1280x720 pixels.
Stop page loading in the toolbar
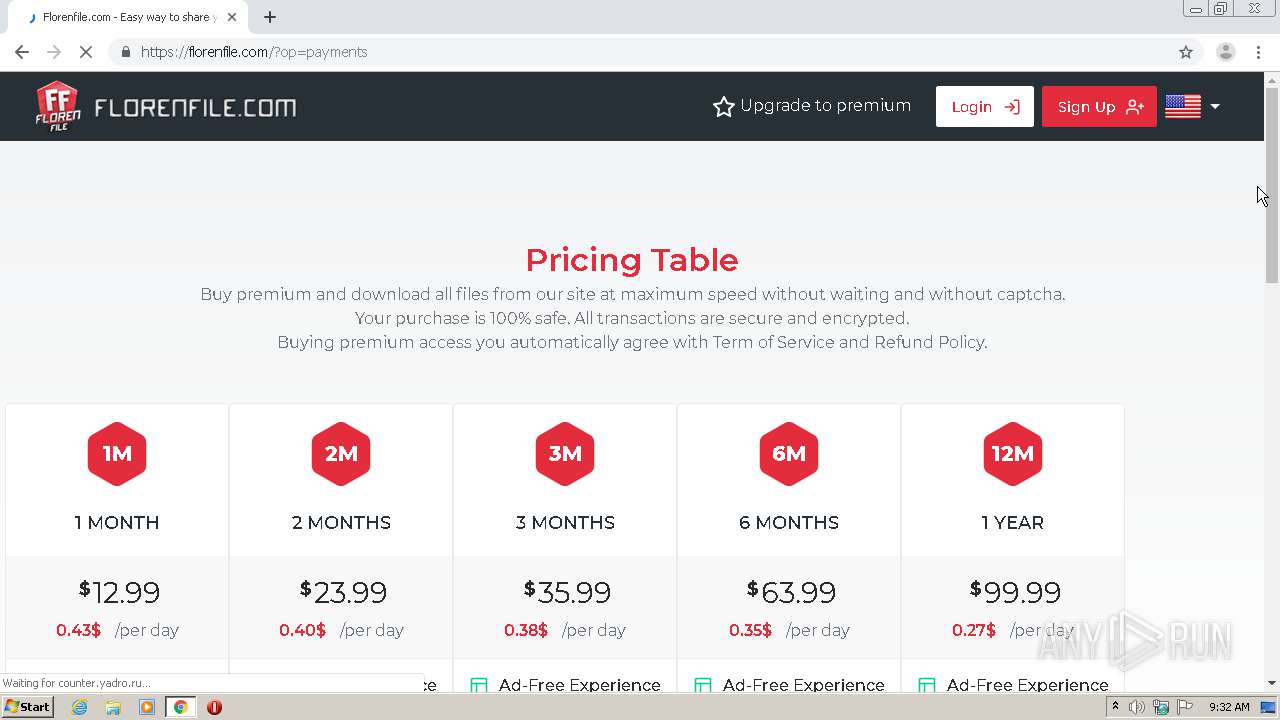tap(86, 52)
